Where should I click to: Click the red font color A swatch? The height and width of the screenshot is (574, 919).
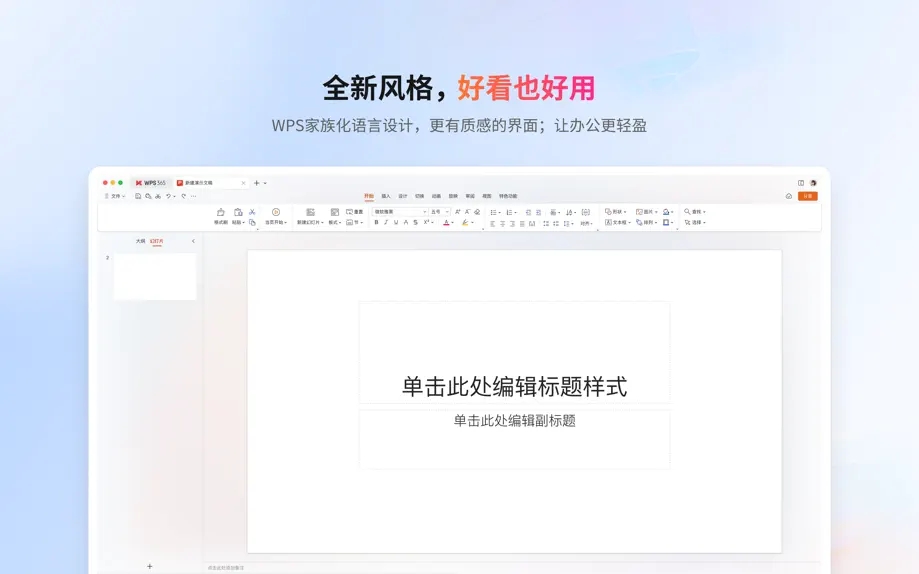click(x=446, y=223)
